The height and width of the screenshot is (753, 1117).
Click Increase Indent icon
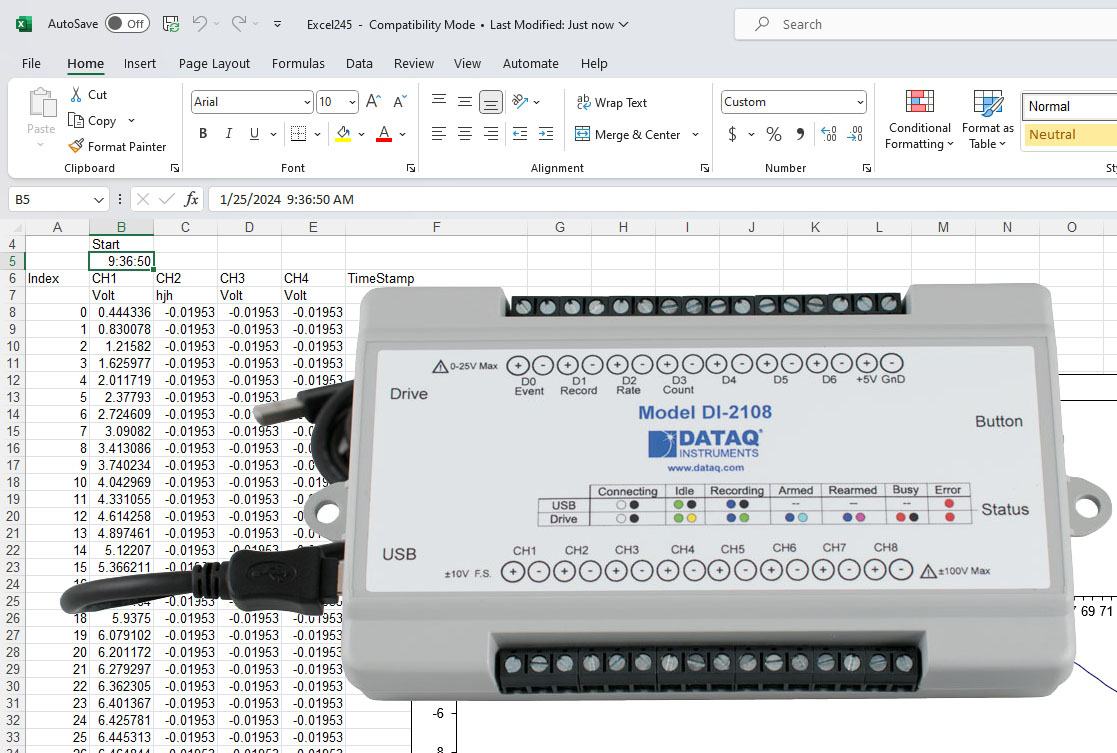pos(546,133)
